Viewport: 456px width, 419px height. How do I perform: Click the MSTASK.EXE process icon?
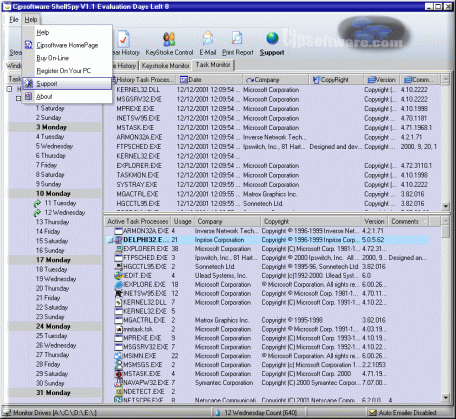pyautogui.click(x=118, y=374)
